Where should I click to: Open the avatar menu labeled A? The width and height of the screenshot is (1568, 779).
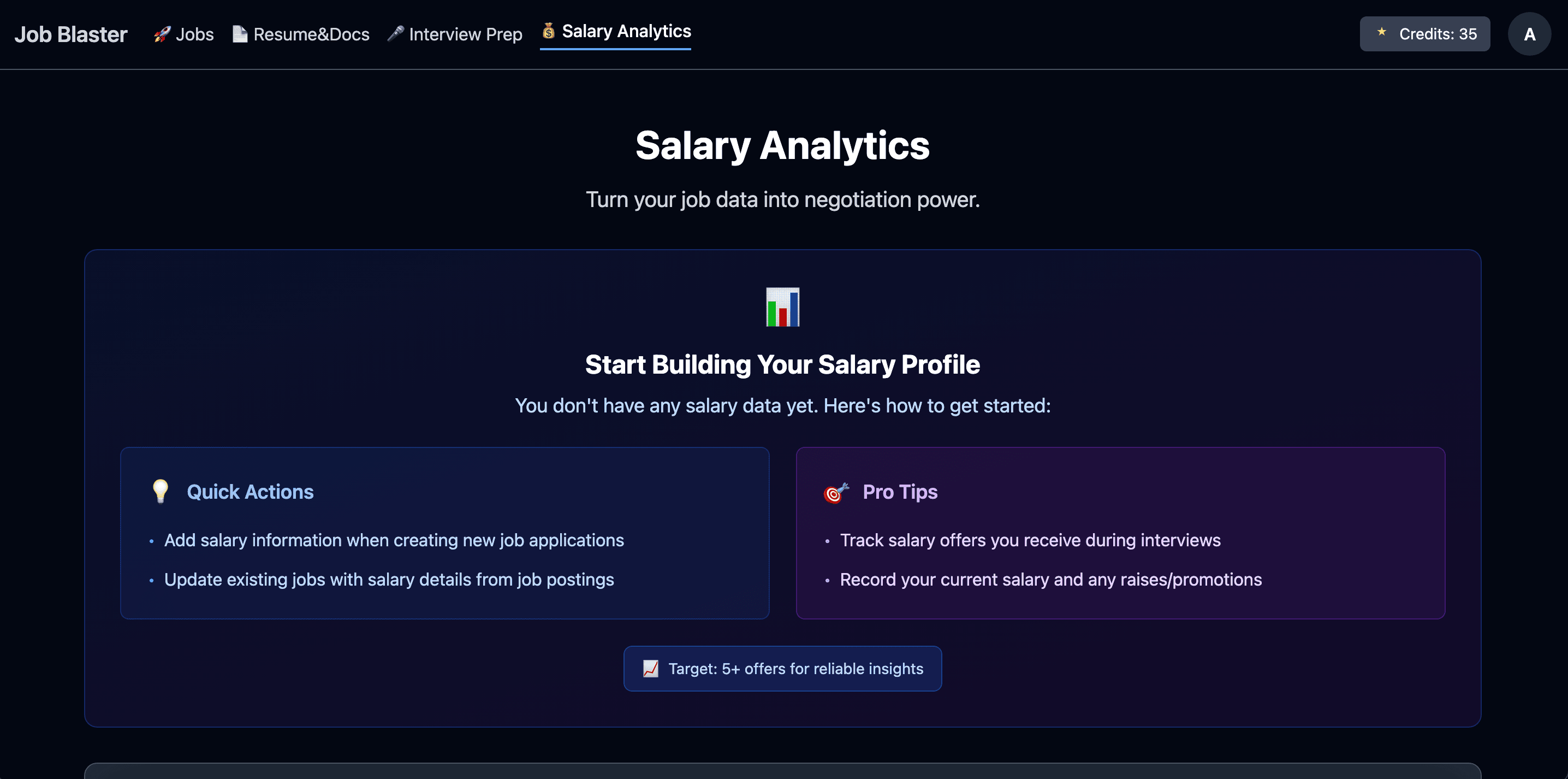(1529, 33)
